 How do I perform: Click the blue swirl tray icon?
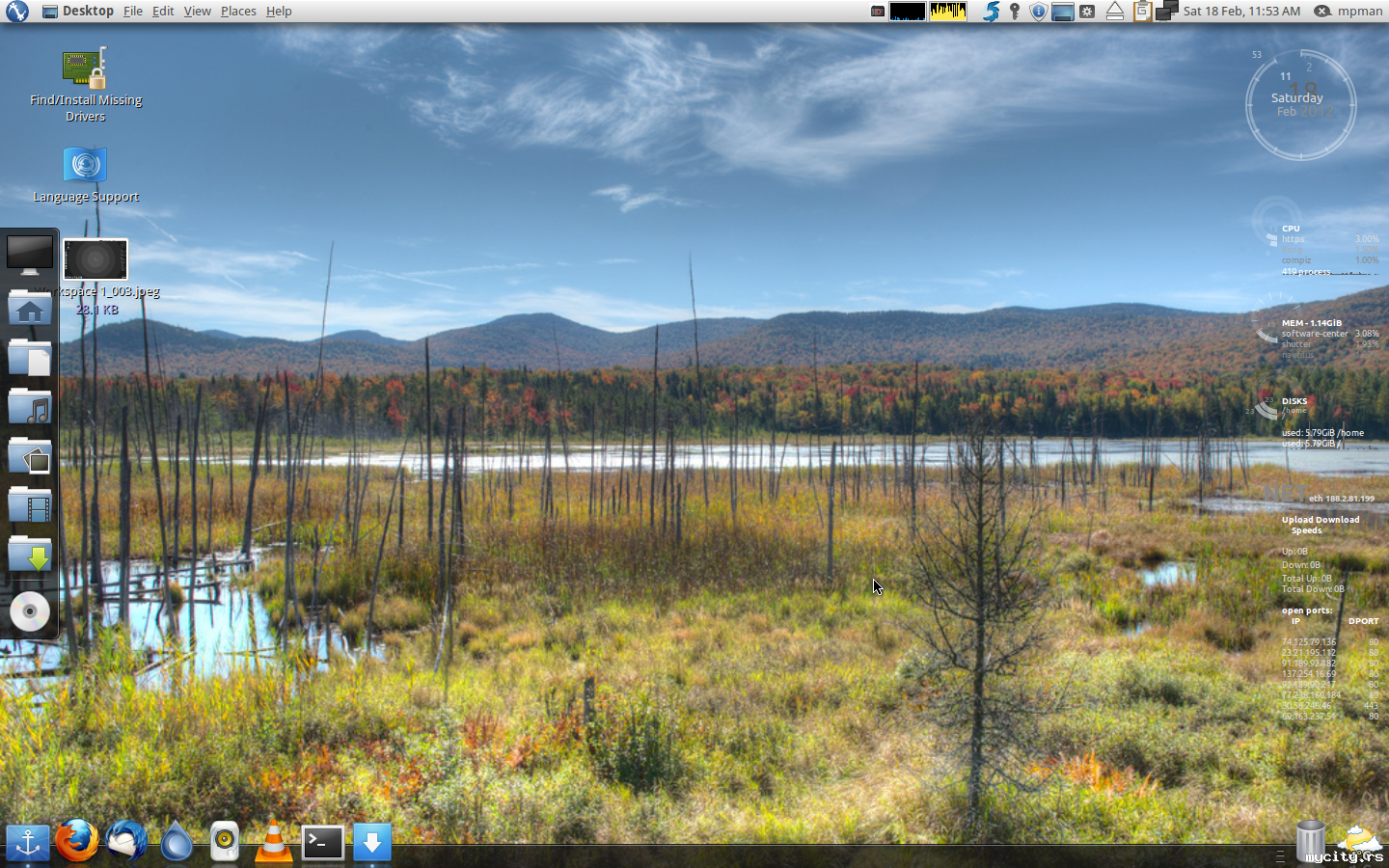click(991, 12)
